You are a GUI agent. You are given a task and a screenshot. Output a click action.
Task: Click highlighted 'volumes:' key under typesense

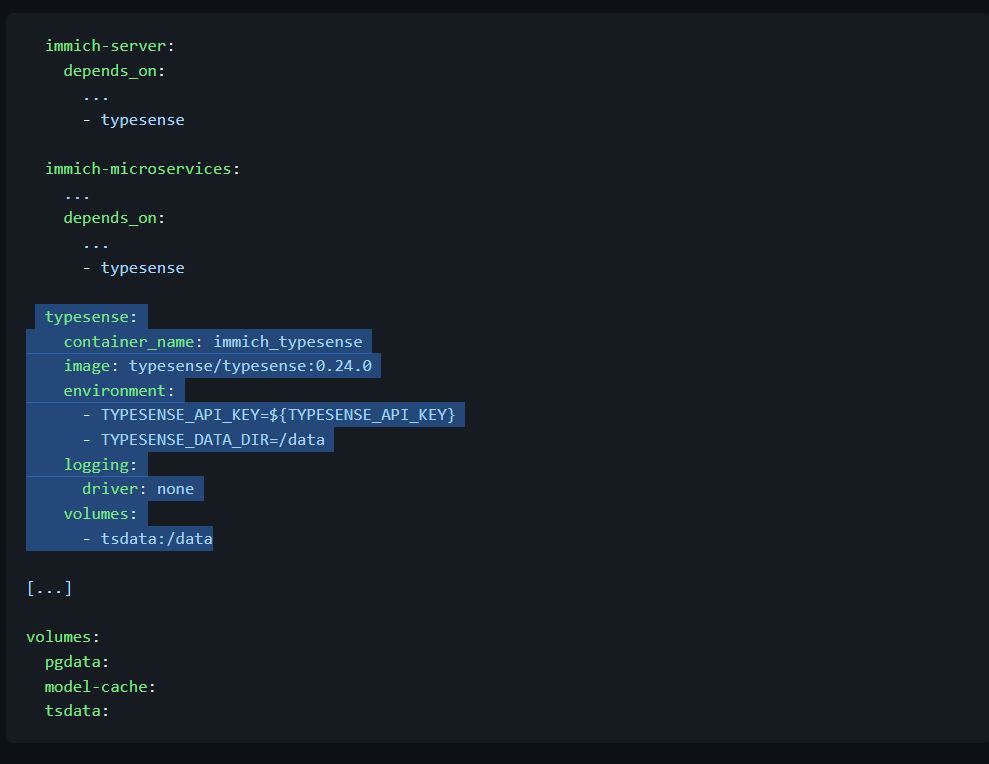(100, 514)
